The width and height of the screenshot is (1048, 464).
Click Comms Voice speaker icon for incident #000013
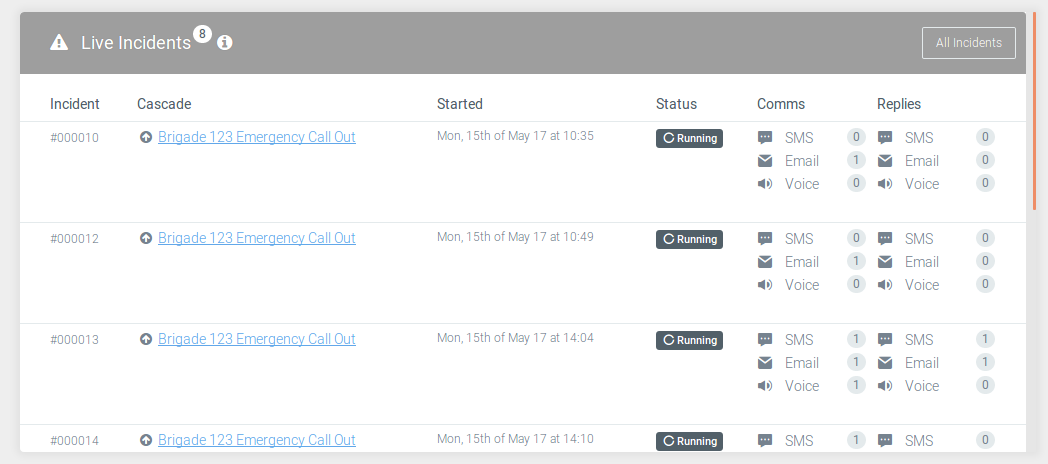point(765,386)
